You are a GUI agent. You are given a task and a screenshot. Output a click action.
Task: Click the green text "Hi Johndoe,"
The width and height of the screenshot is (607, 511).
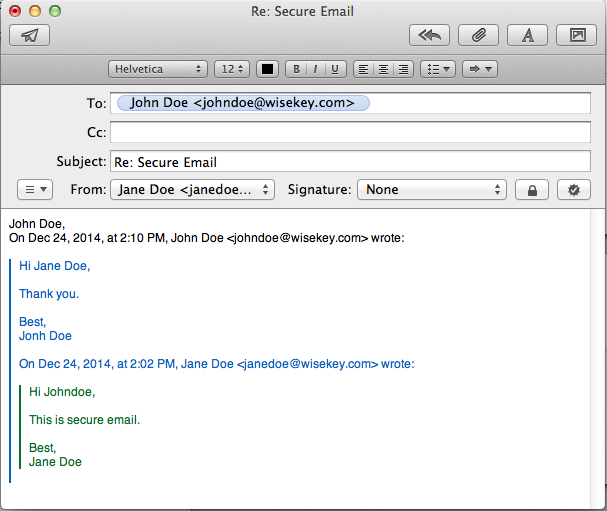pos(62,392)
